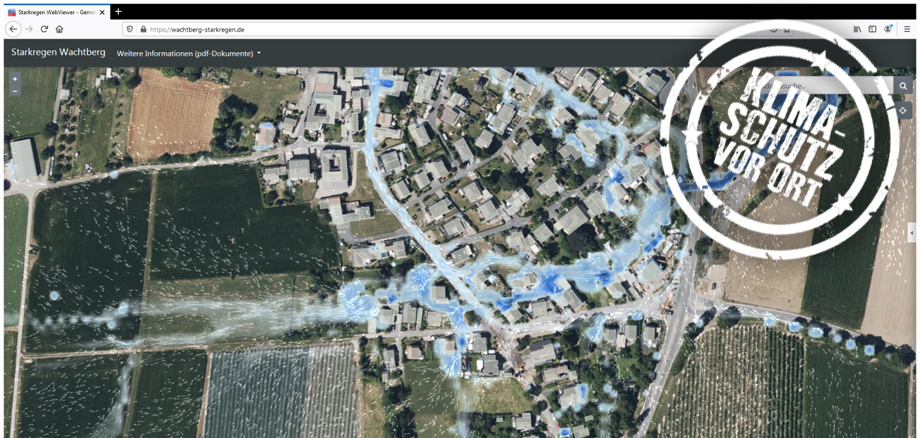Go back to the previous page
920x438 pixels.
pyautogui.click(x=13, y=30)
